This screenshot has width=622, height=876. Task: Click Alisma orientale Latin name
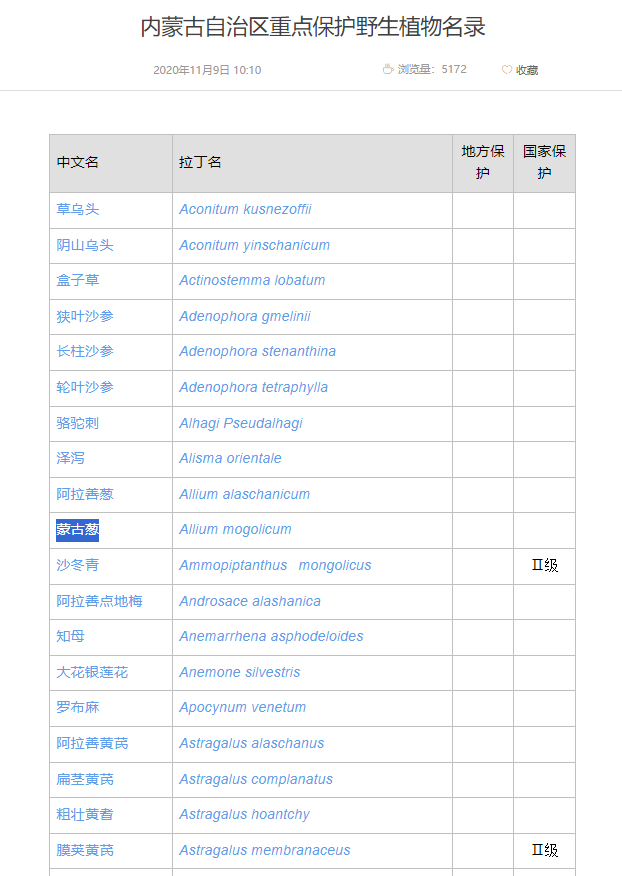pyautogui.click(x=230, y=458)
